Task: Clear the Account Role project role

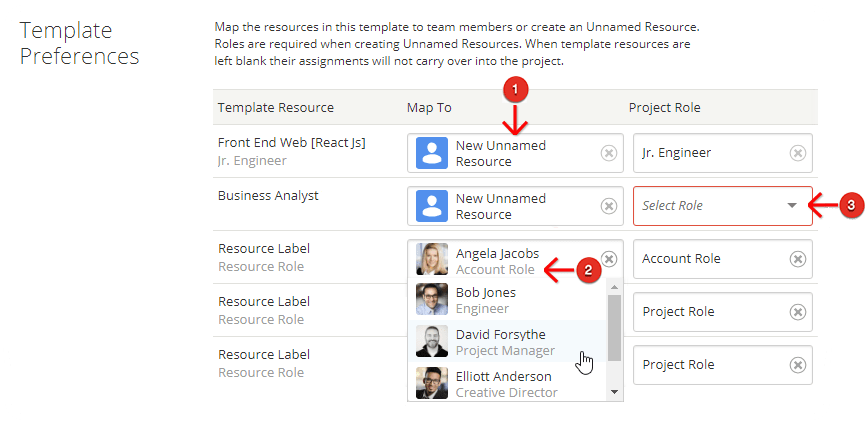Action: (x=798, y=259)
